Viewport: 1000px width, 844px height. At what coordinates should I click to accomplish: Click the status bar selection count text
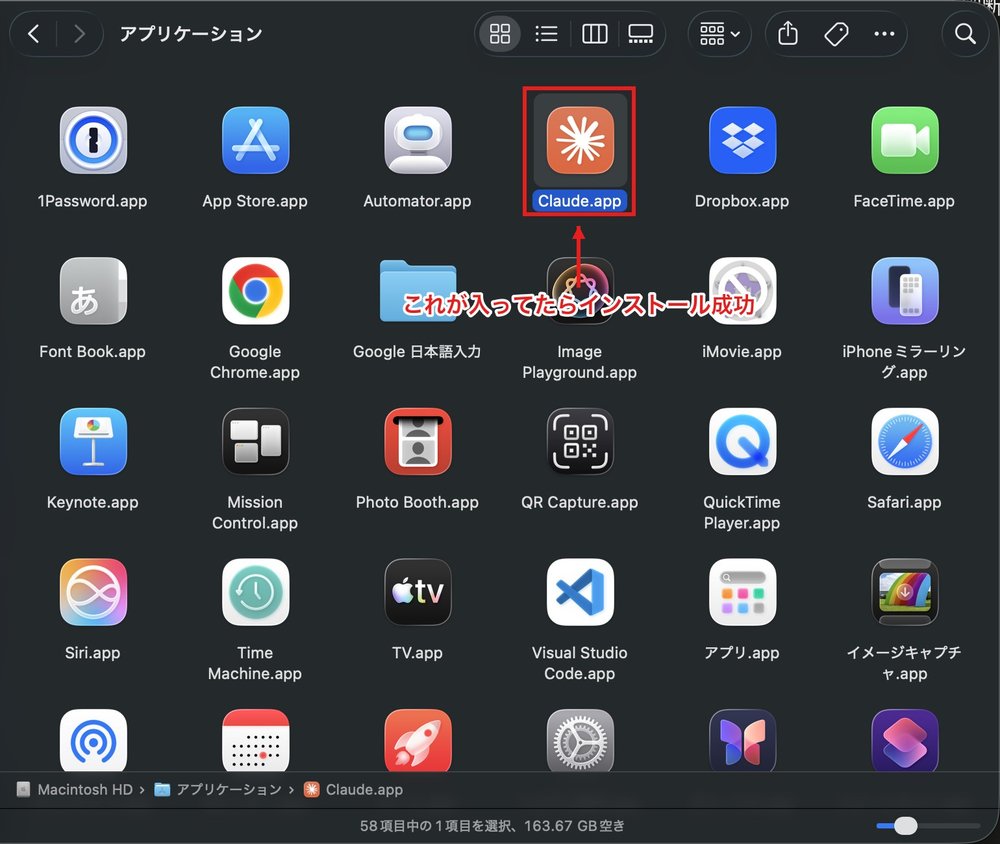click(492, 826)
